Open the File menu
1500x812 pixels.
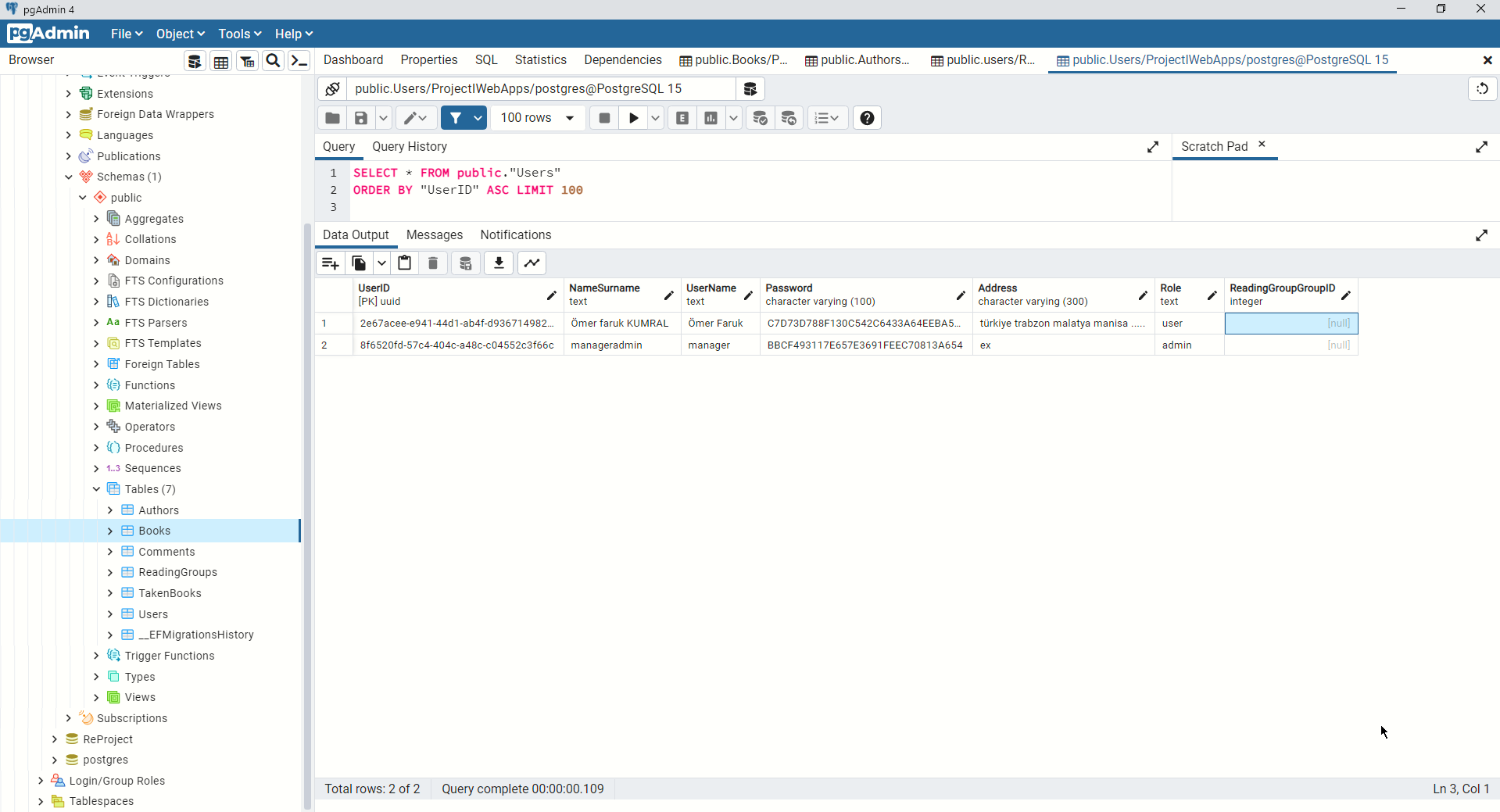tap(127, 34)
